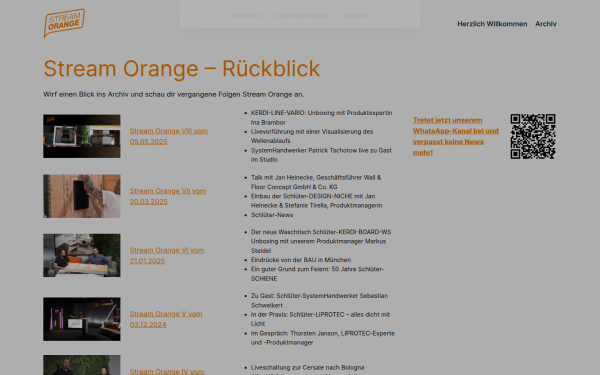600x375 pixels.
Task: Click thumbnail for Stream Orange IV episode
Action: (x=82, y=365)
